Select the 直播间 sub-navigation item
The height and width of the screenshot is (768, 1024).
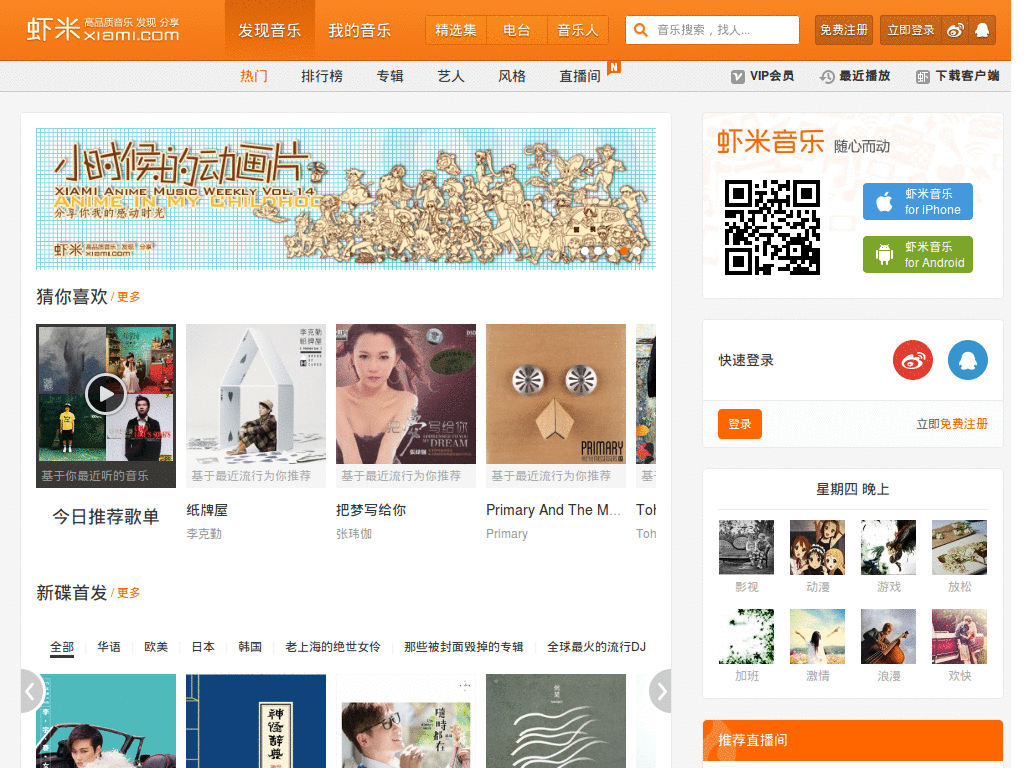point(580,76)
